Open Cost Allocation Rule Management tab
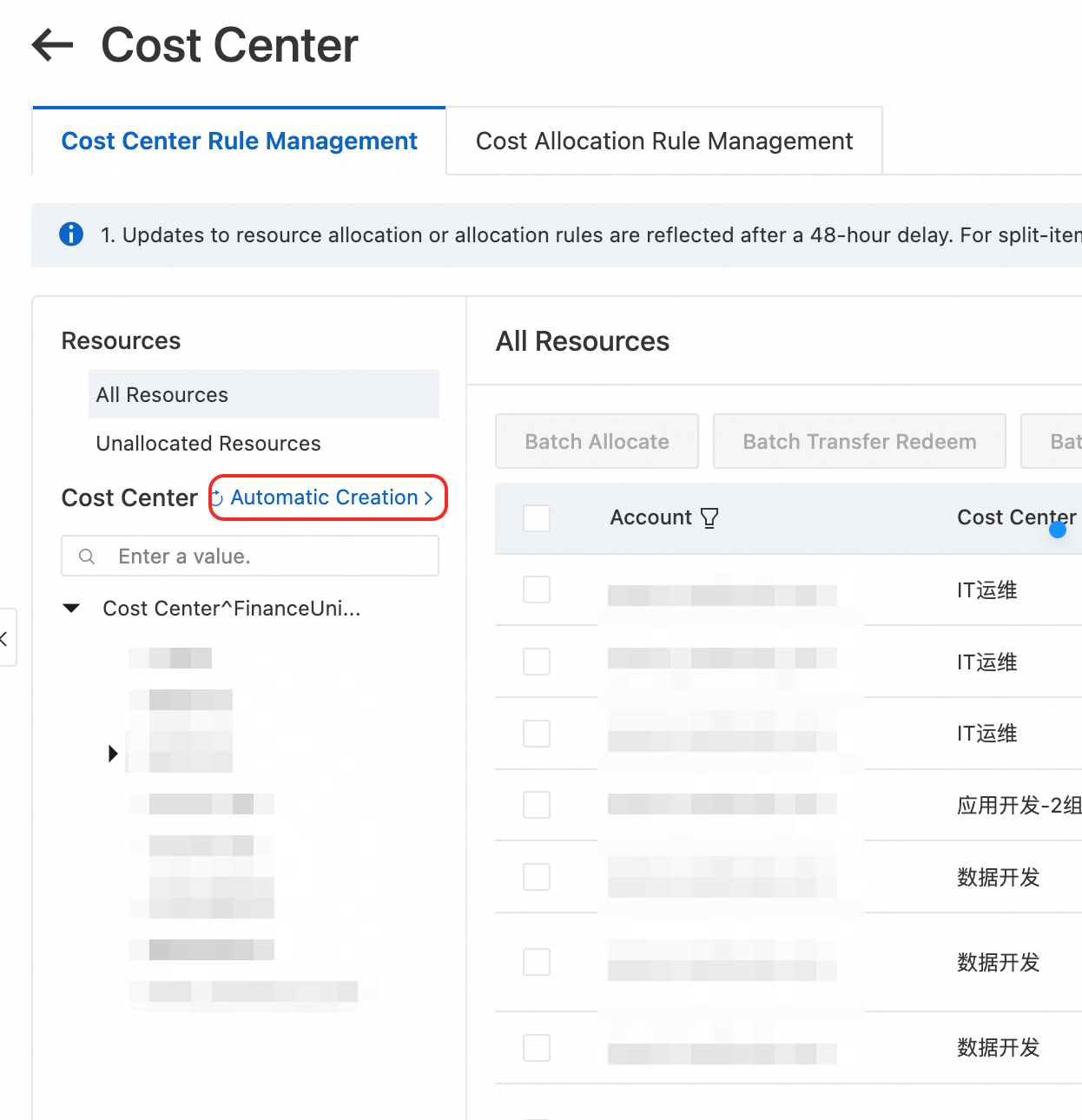The height and width of the screenshot is (1120, 1082). (x=664, y=142)
